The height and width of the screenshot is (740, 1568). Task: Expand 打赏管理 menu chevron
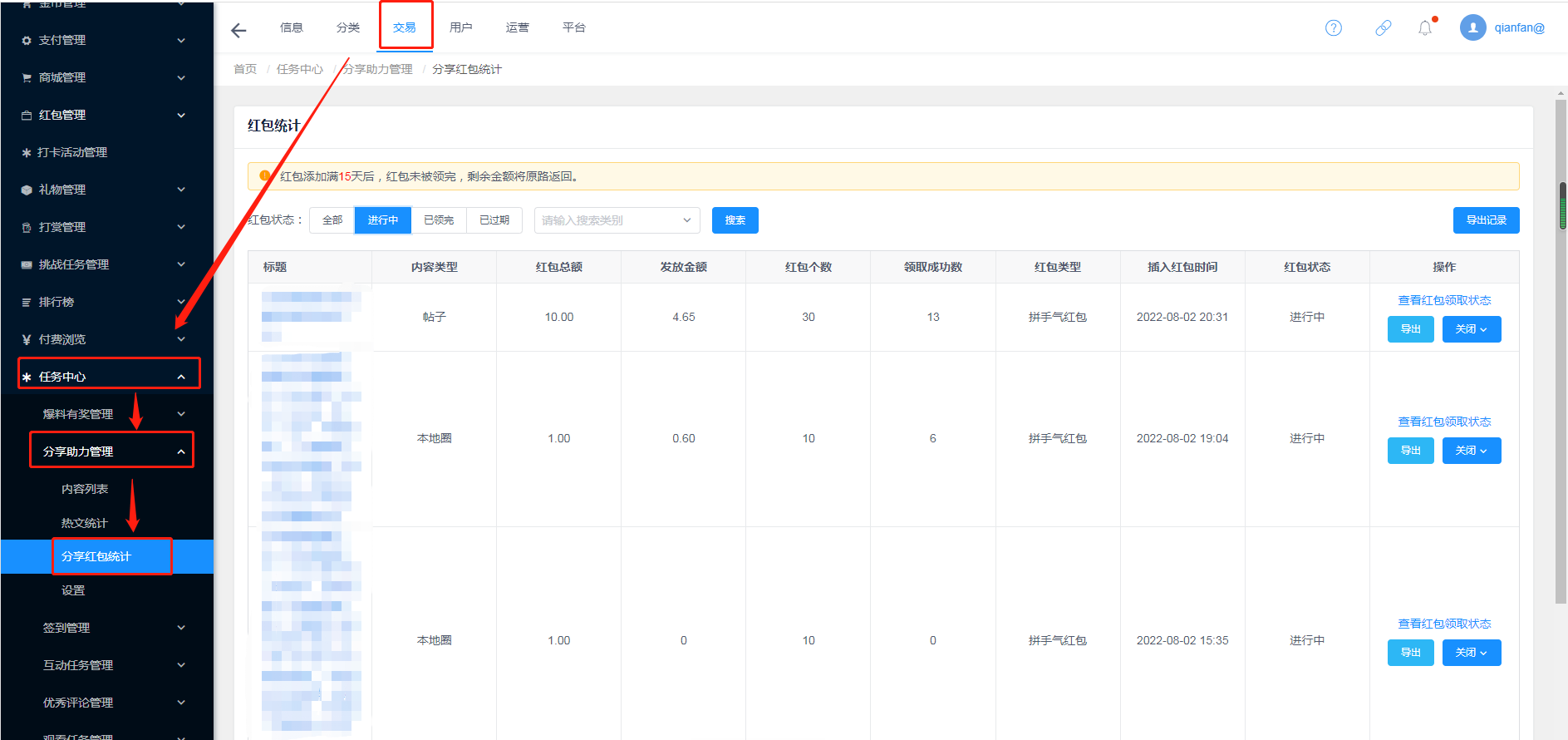click(181, 228)
